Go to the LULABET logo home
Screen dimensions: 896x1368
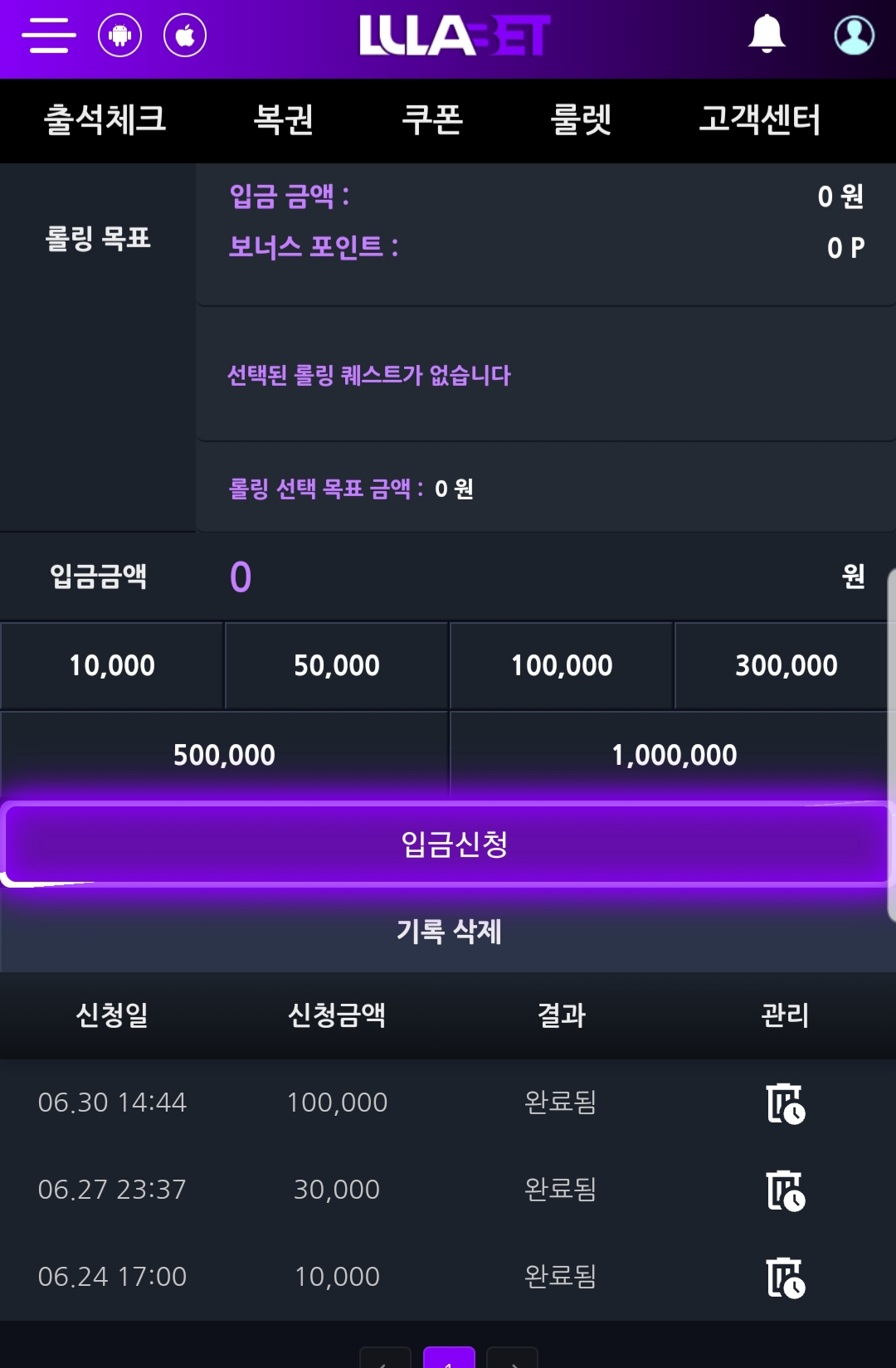[x=455, y=36]
